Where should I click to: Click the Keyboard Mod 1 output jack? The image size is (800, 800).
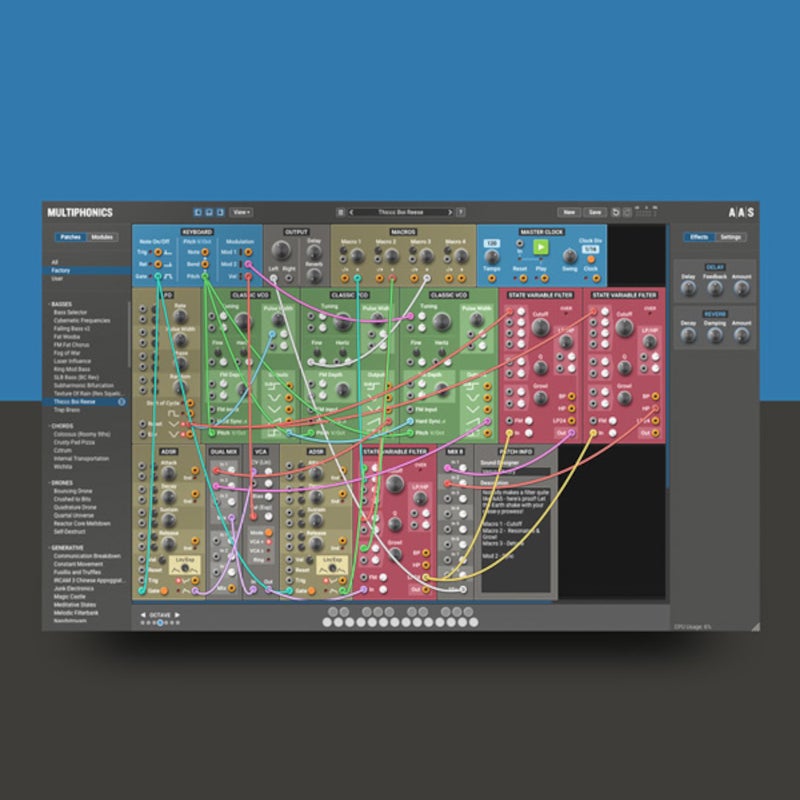pos(248,252)
